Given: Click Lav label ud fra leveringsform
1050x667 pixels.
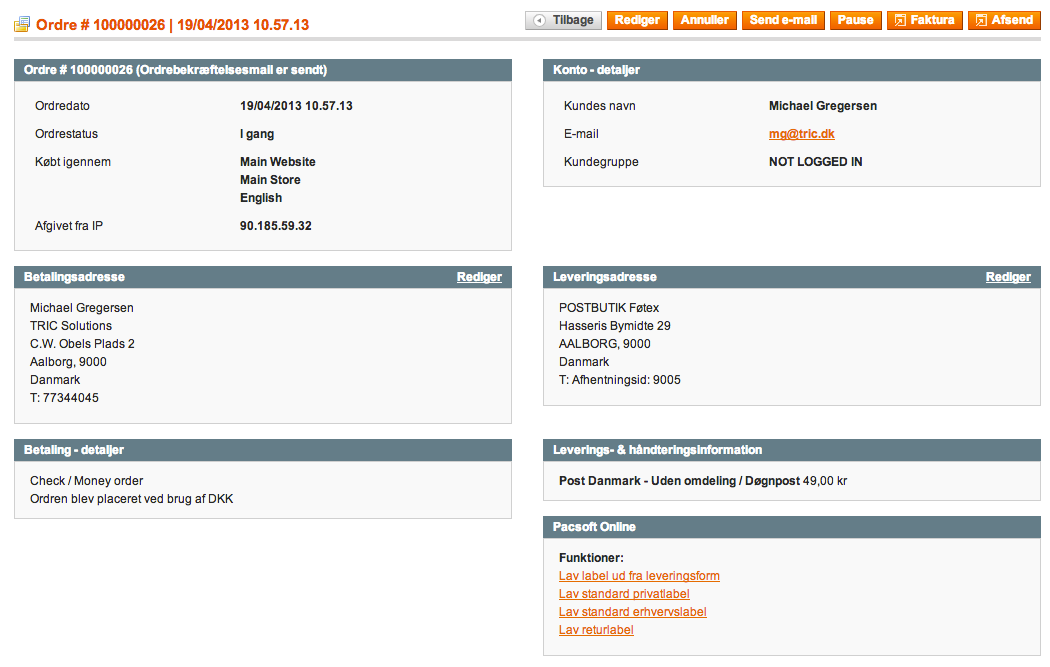Looking at the screenshot, I should 639,576.
